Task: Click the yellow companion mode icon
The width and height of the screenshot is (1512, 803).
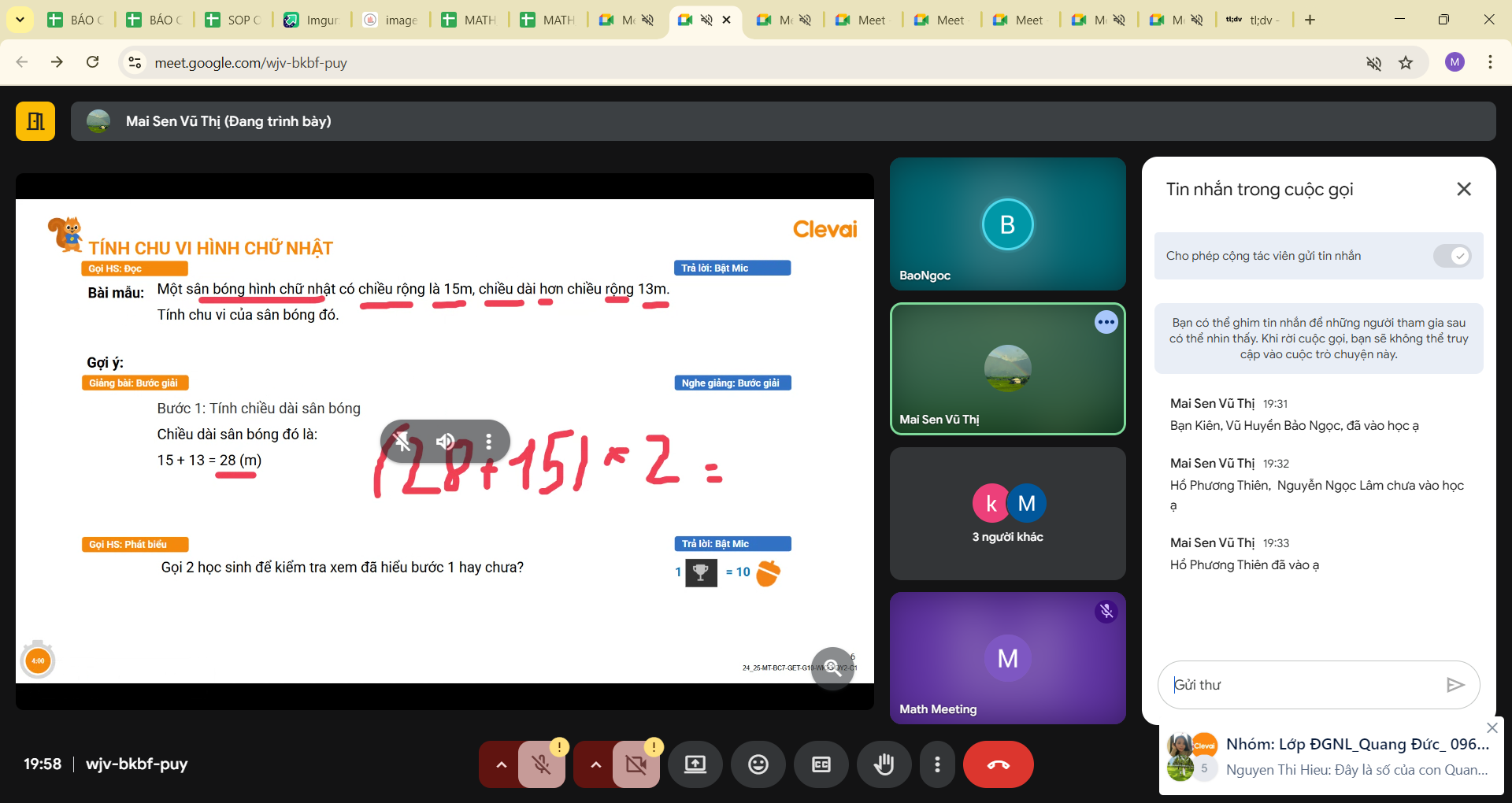Action: pyautogui.click(x=35, y=121)
